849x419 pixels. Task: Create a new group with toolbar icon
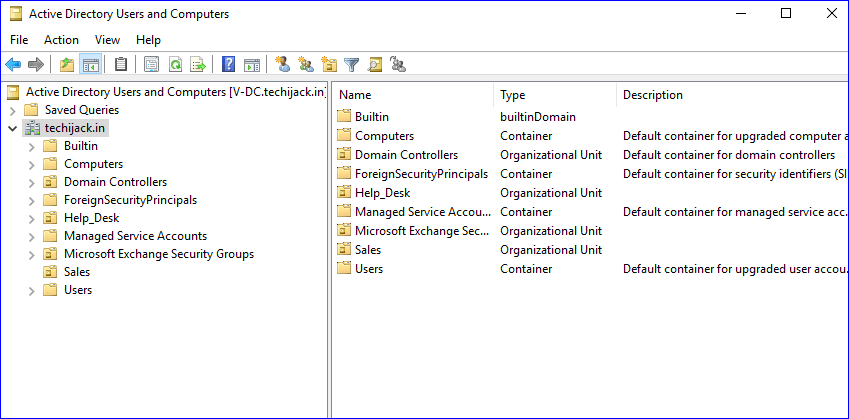(306, 64)
